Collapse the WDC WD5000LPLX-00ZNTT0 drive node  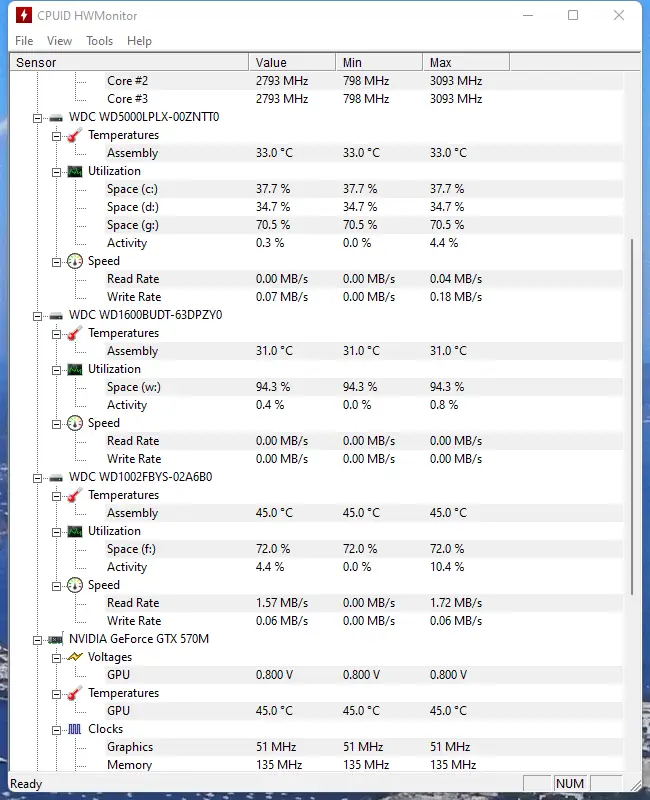[x=38, y=117]
